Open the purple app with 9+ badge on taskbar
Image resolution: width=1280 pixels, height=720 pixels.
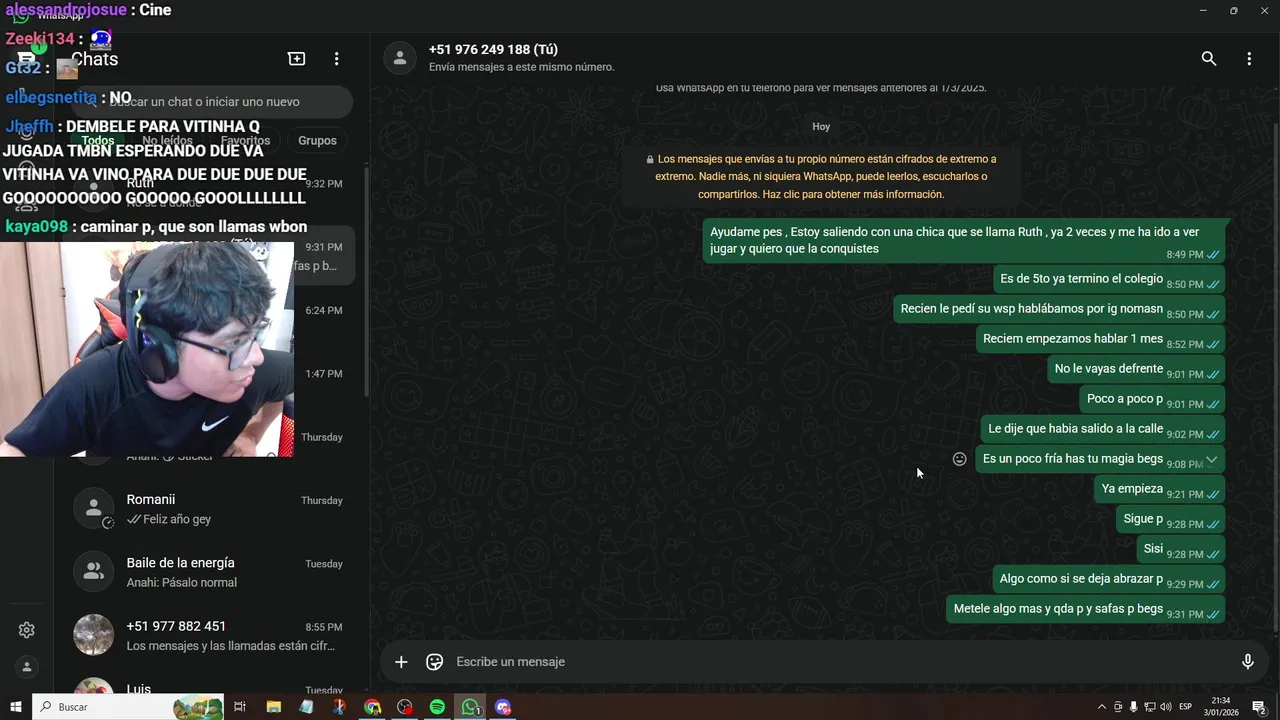pyautogui.click(x=503, y=707)
